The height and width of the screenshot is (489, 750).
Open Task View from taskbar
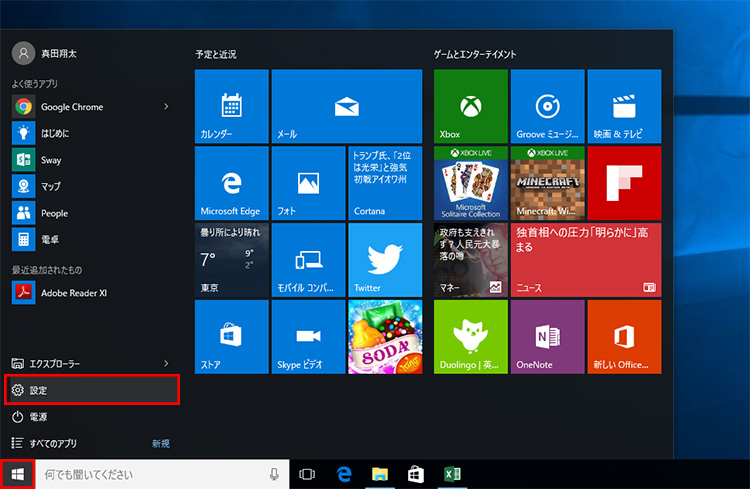click(308, 474)
